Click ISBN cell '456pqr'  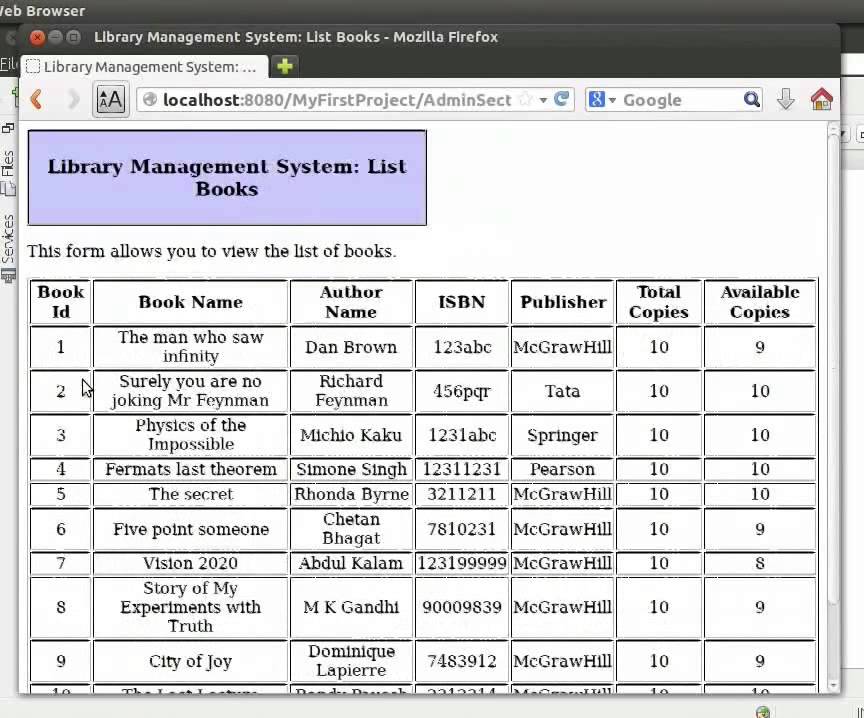coord(462,391)
